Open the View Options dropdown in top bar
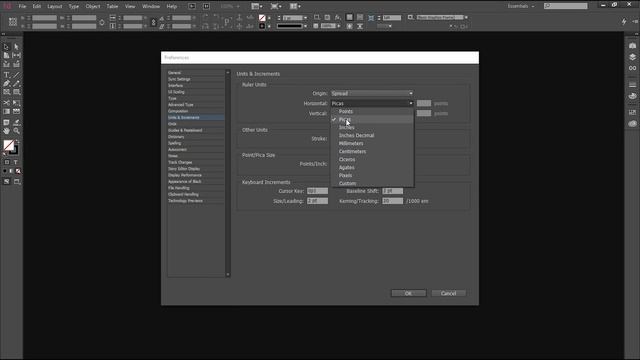 coord(257,6)
